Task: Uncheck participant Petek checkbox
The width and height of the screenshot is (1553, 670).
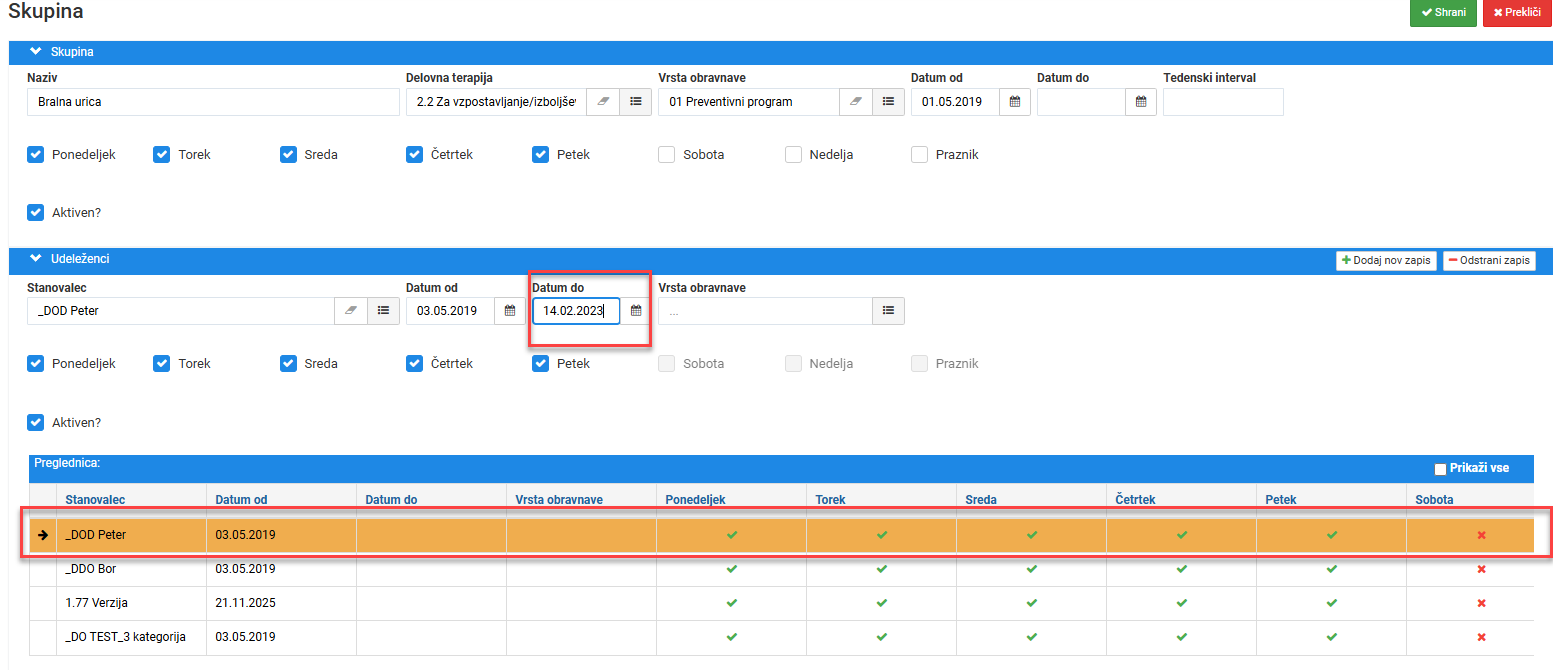Action: [540, 363]
